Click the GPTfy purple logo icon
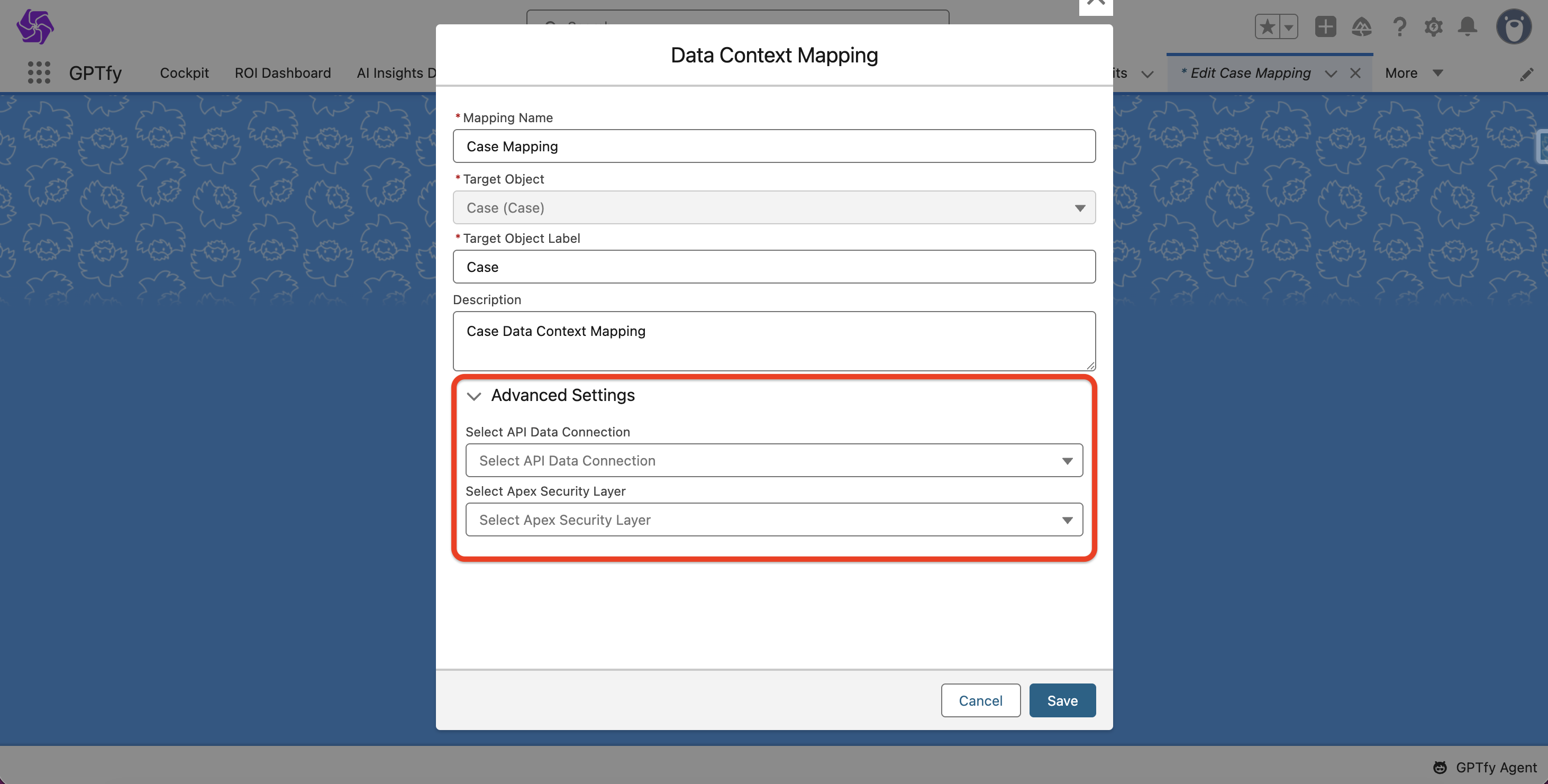Screen dimensions: 1548x784 click(x=35, y=26)
